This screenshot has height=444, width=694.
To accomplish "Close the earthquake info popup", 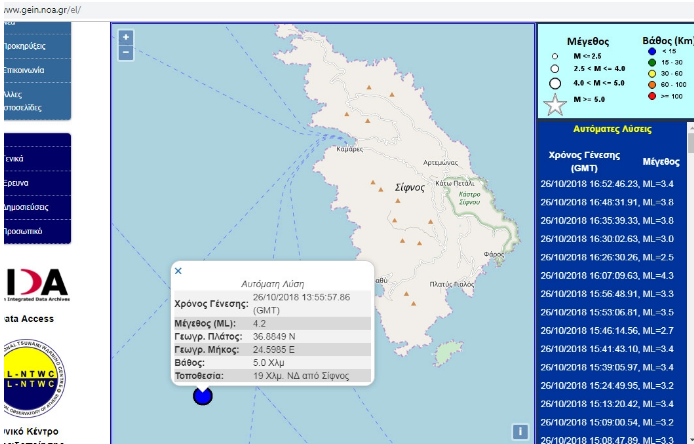I will click(178, 271).
